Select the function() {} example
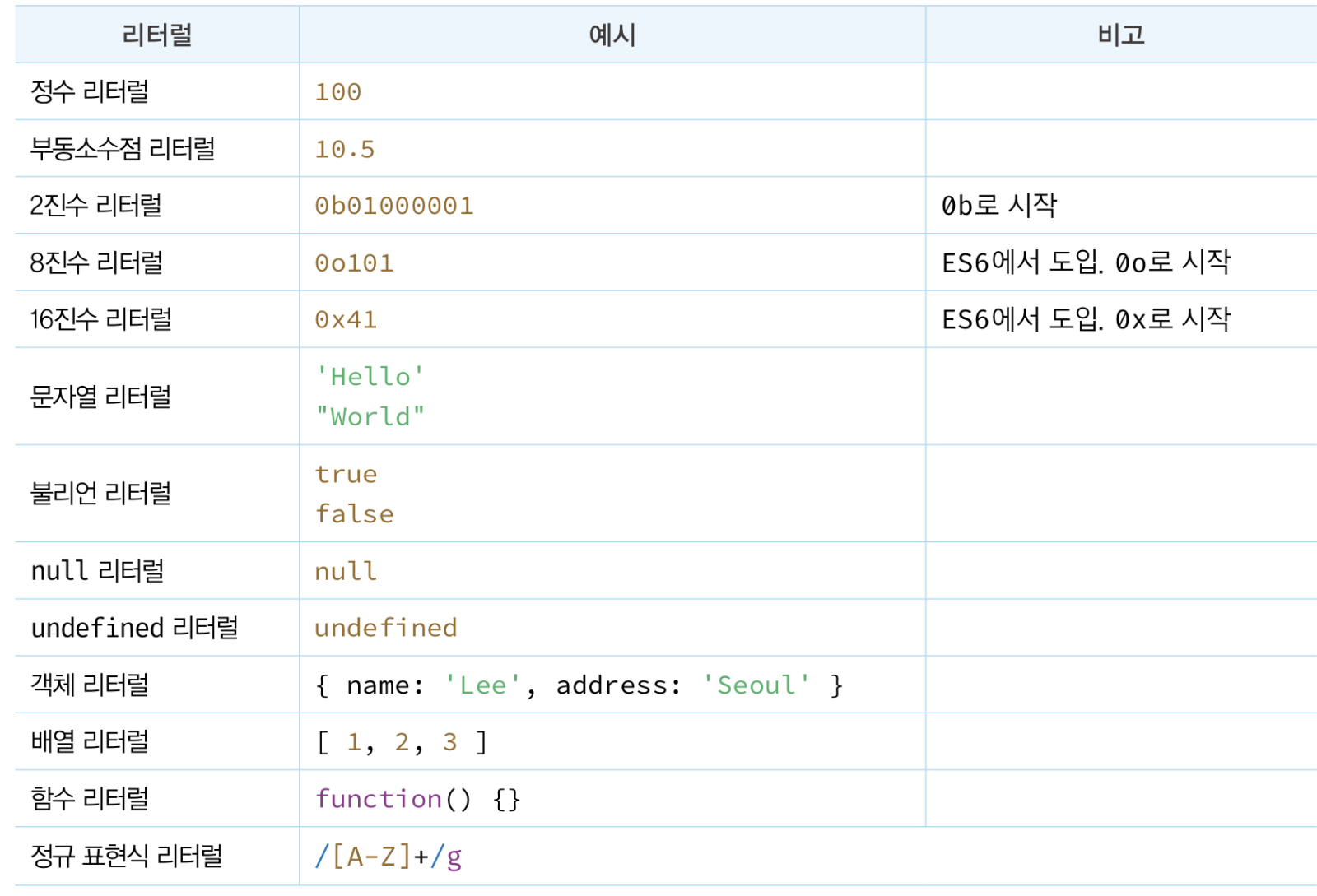Image resolution: width=1317 pixels, height=896 pixels. click(417, 799)
